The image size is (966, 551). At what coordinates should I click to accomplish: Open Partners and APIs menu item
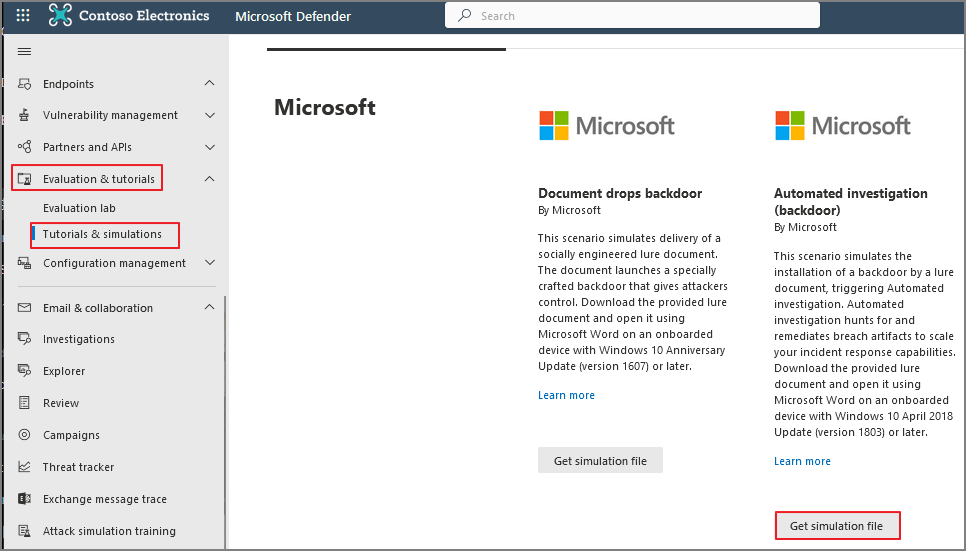coord(87,147)
